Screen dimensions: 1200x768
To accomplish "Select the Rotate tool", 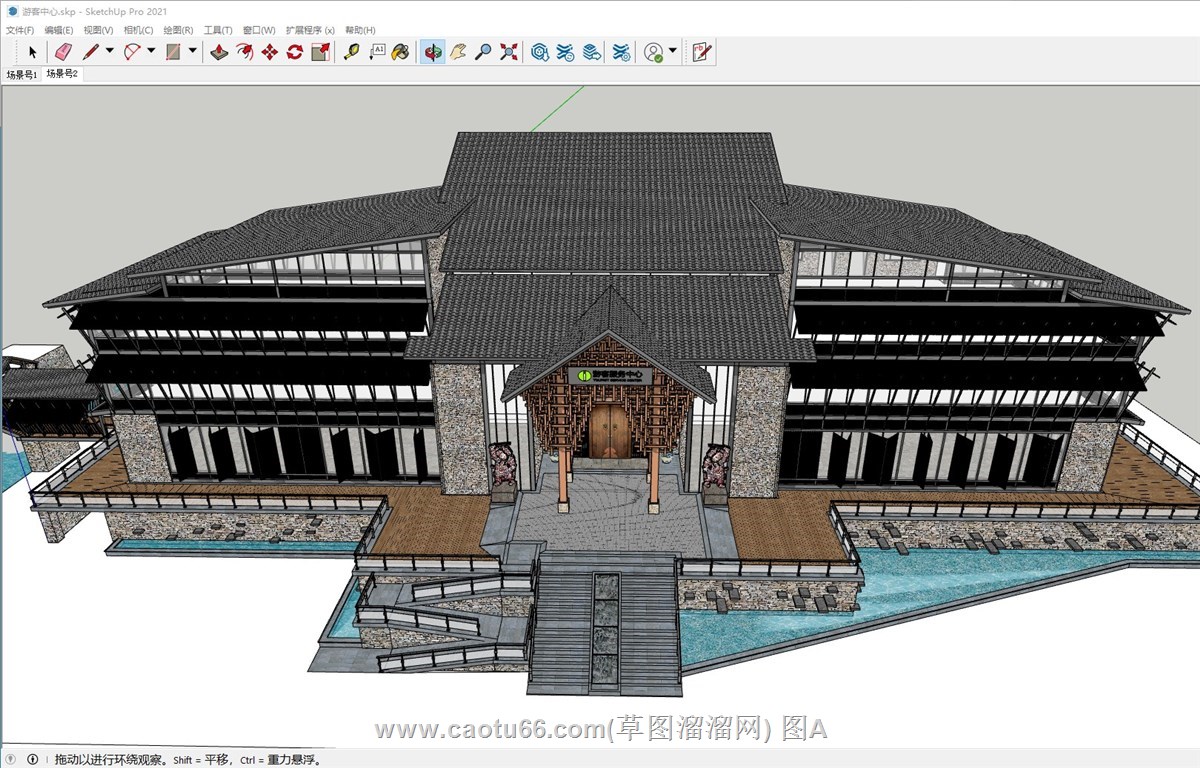I will click(294, 52).
